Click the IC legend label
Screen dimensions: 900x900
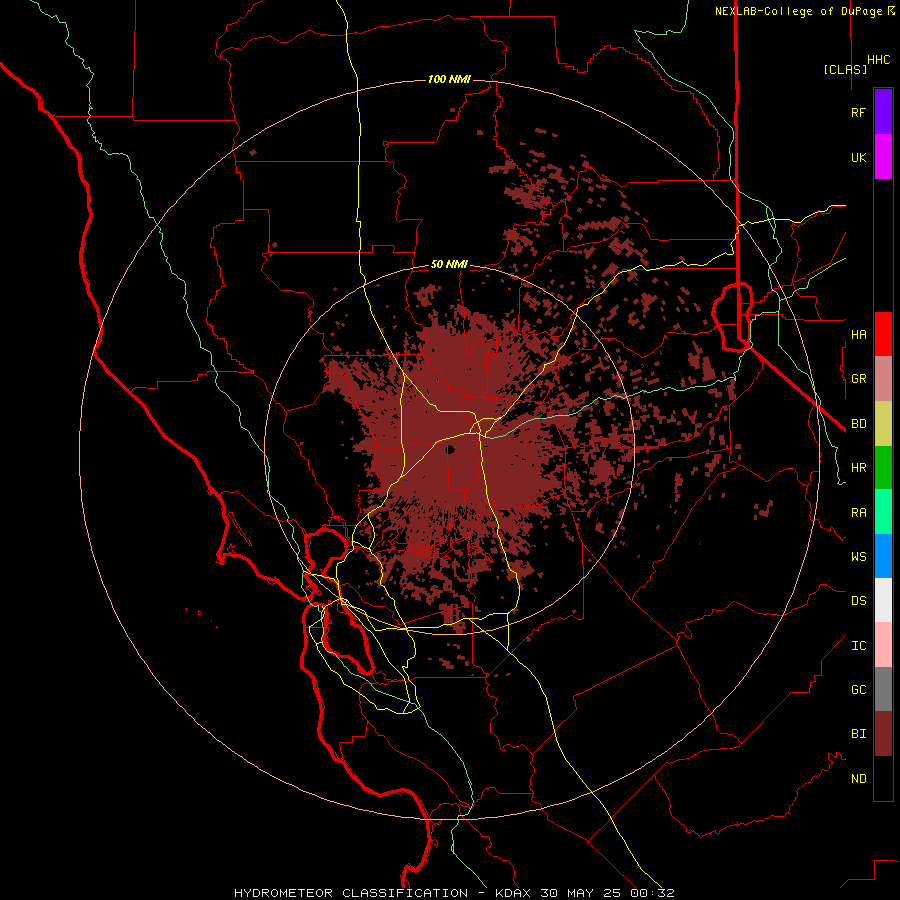click(858, 646)
